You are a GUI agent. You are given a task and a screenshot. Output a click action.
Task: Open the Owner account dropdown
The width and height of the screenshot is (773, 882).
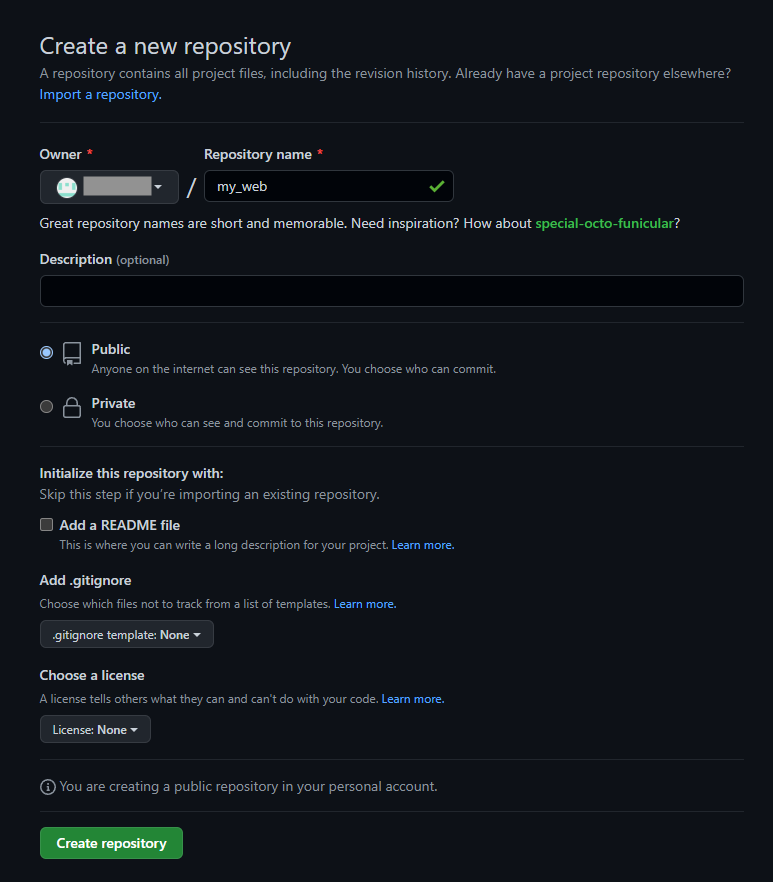pos(109,187)
